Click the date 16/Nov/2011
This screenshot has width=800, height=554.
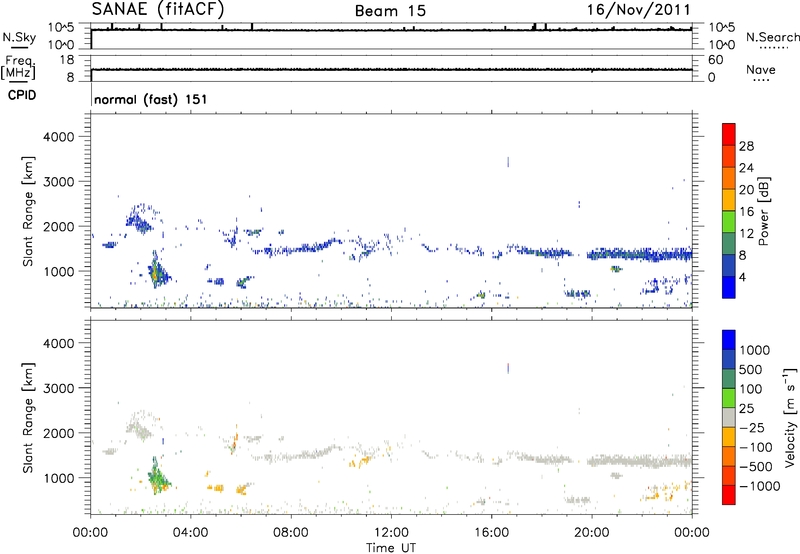[x=638, y=10]
